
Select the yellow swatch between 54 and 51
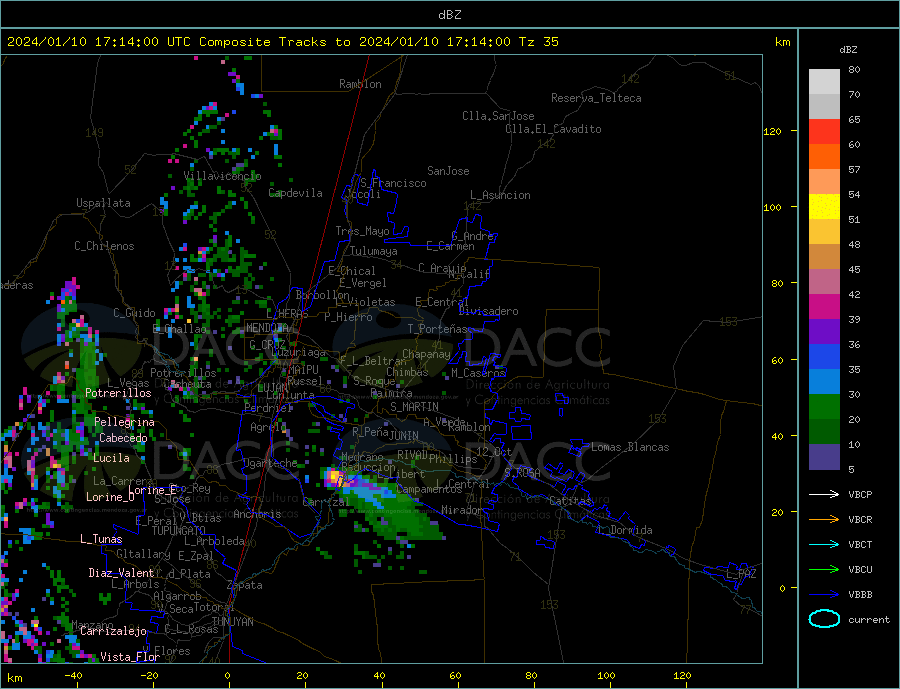(824, 207)
